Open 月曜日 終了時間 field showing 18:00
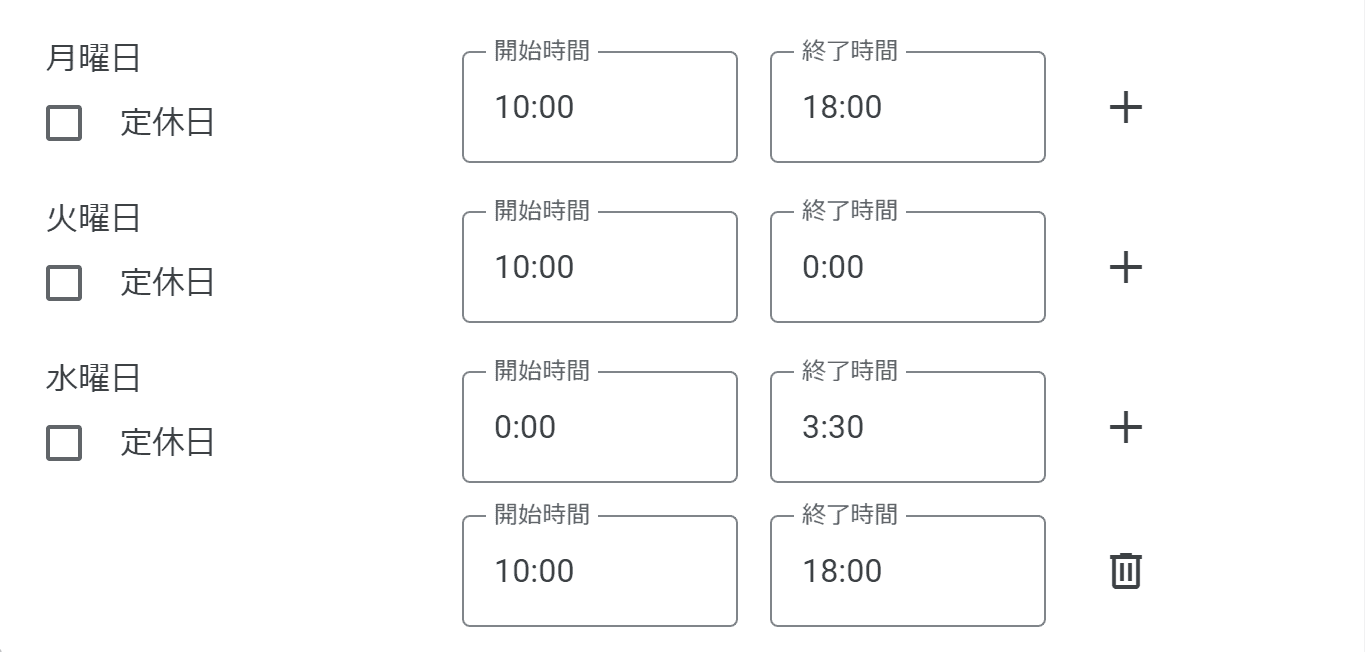Viewport: 1365px width, 652px height. coord(908,107)
